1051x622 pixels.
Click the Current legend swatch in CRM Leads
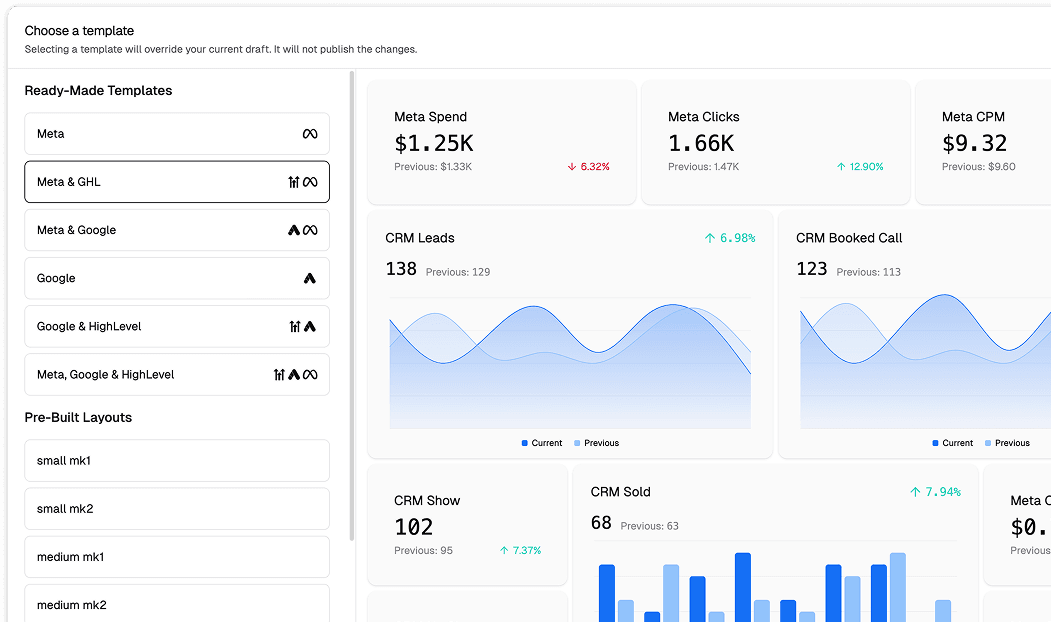(525, 443)
